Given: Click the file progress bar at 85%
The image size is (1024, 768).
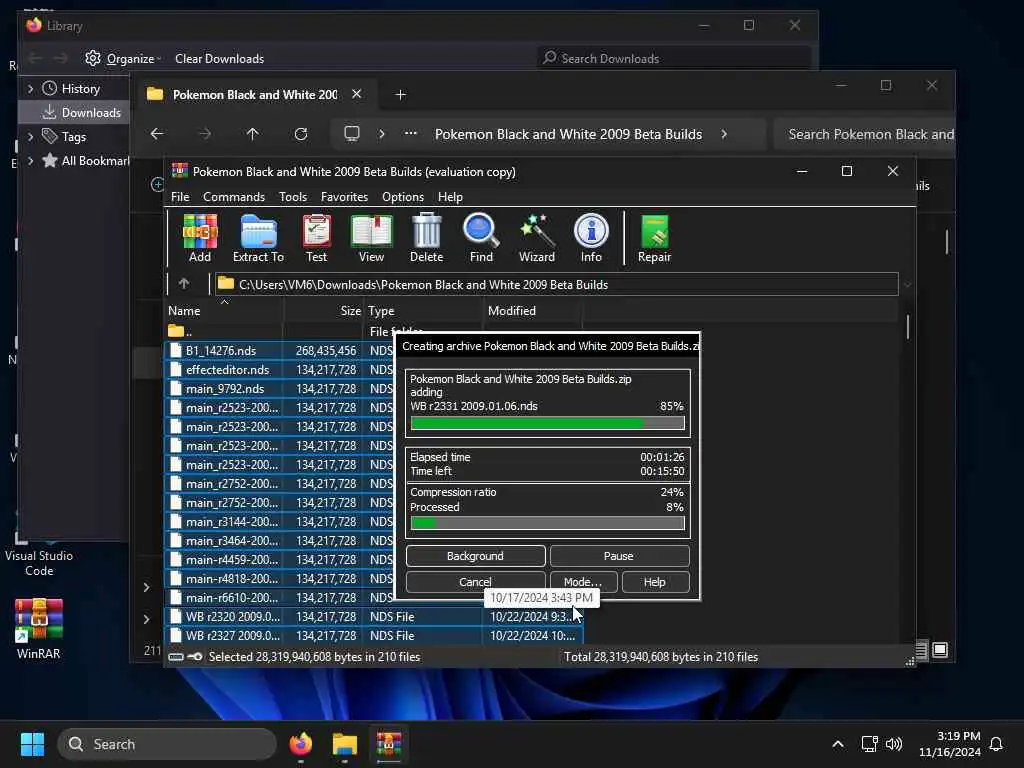Looking at the screenshot, I should (x=547, y=423).
